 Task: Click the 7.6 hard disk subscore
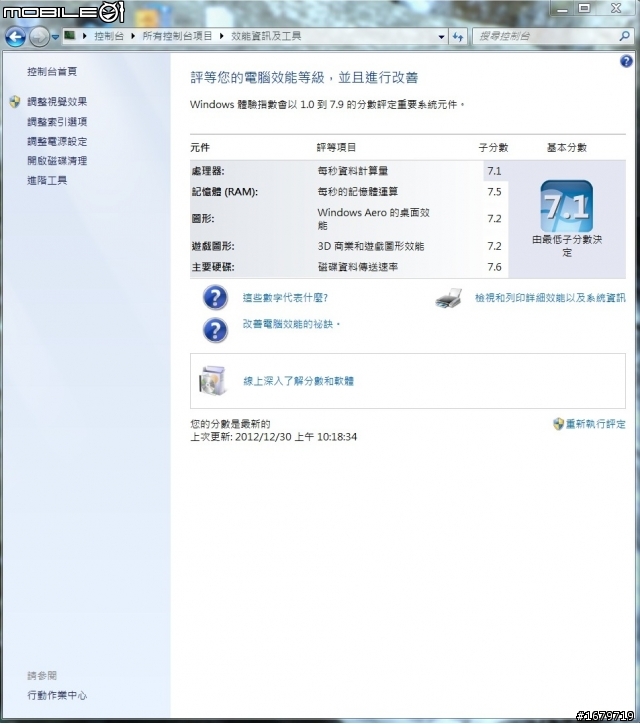(x=494, y=267)
